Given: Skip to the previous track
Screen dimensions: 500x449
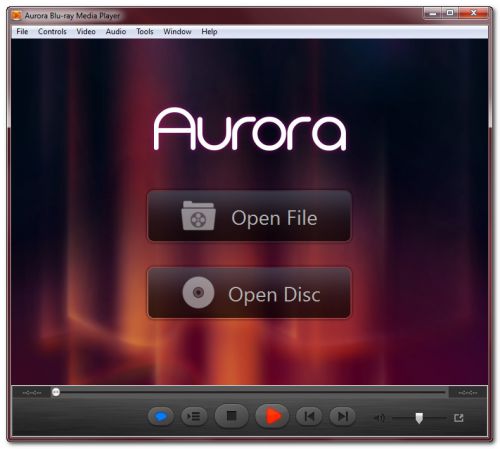Looking at the screenshot, I should click(x=309, y=416).
